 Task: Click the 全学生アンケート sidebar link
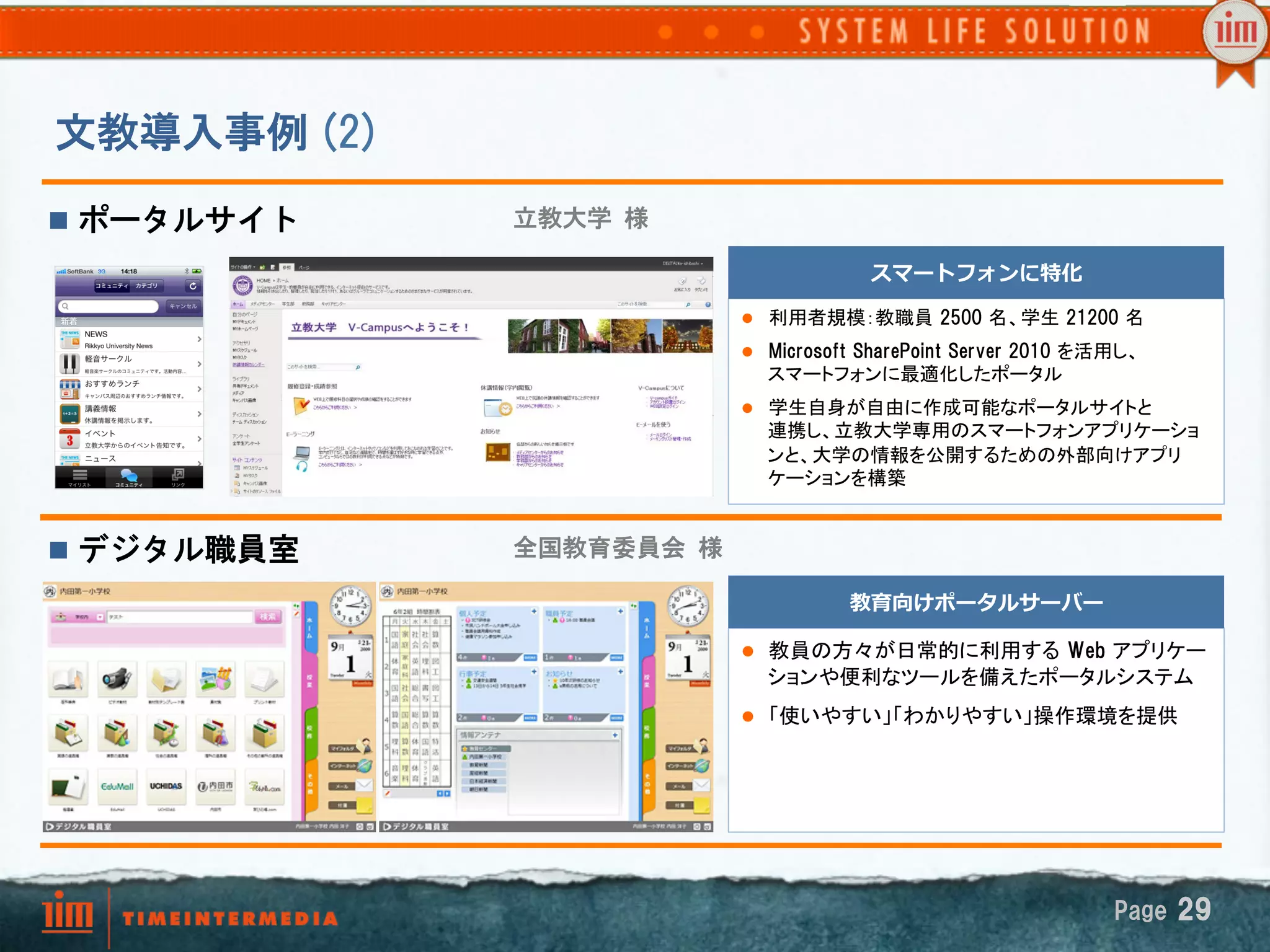tap(246, 444)
